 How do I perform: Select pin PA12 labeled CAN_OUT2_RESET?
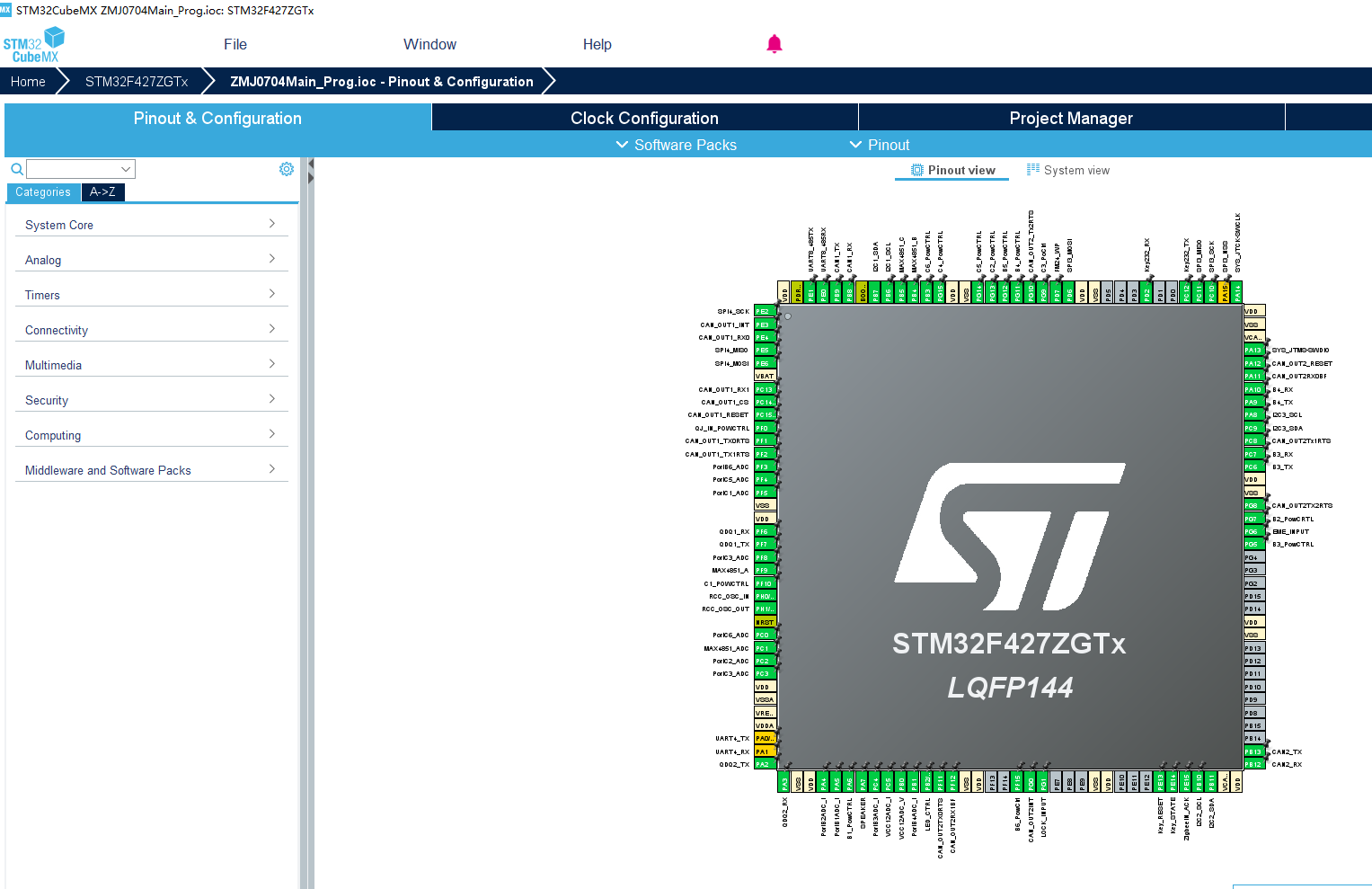coord(1254,363)
